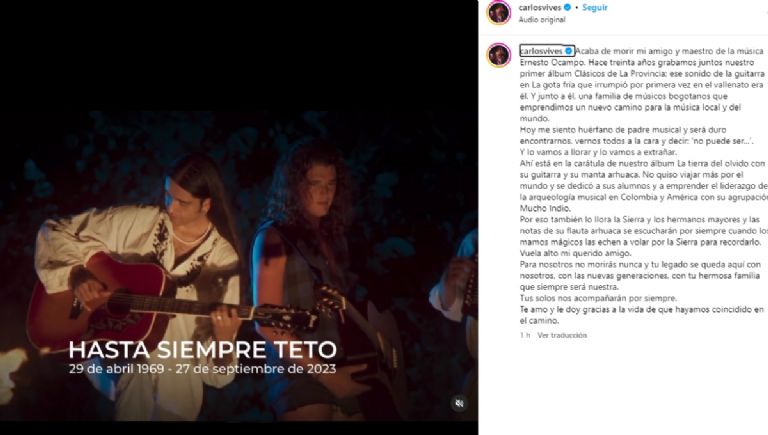Open the carlosvives avatar in the post header
Image resolution: width=768 pixels, height=435 pixels.
(x=499, y=12)
